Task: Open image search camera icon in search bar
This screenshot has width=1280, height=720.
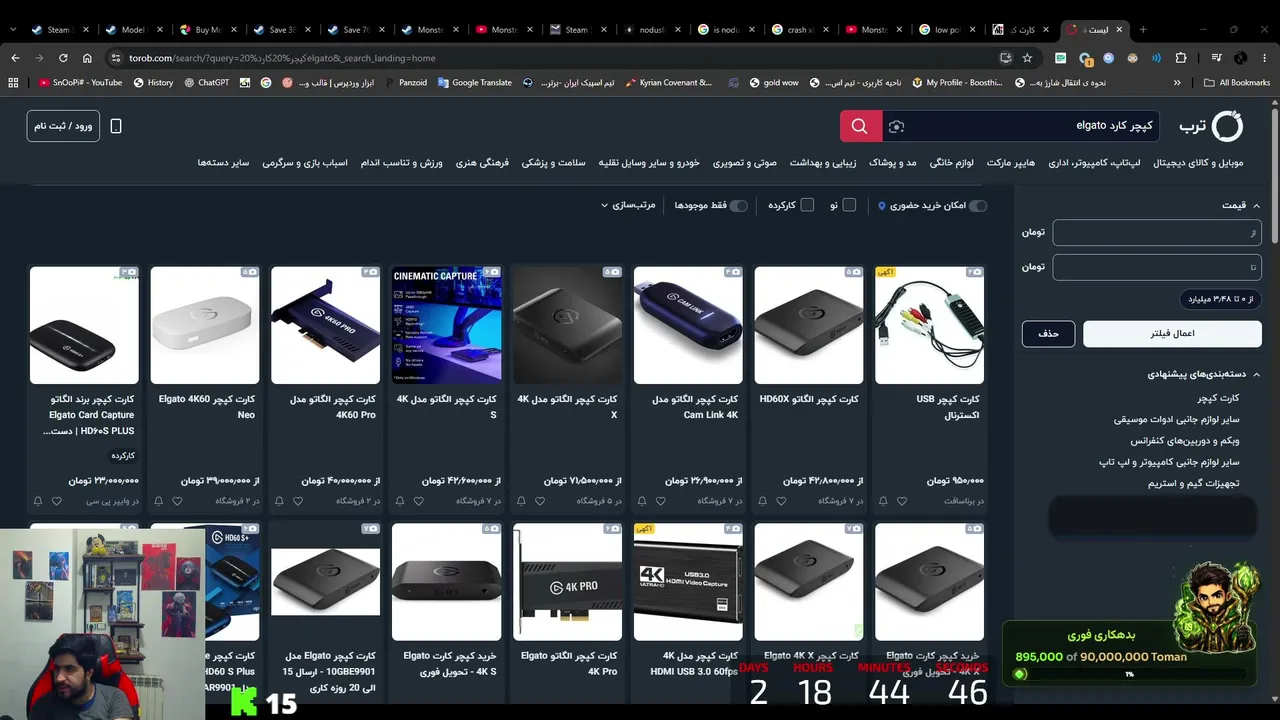Action: (x=896, y=126)
